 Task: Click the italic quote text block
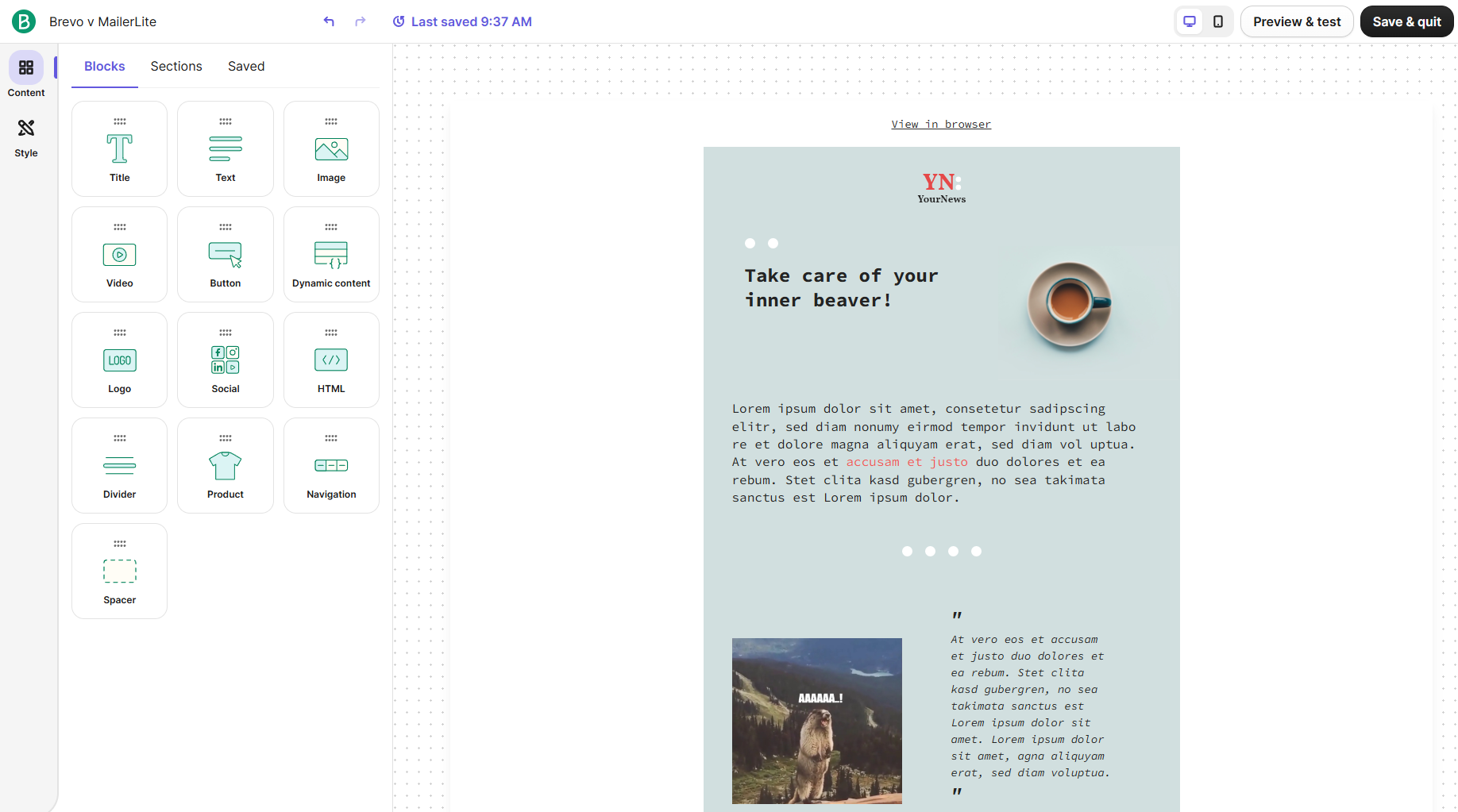[x=1030, y=706]
